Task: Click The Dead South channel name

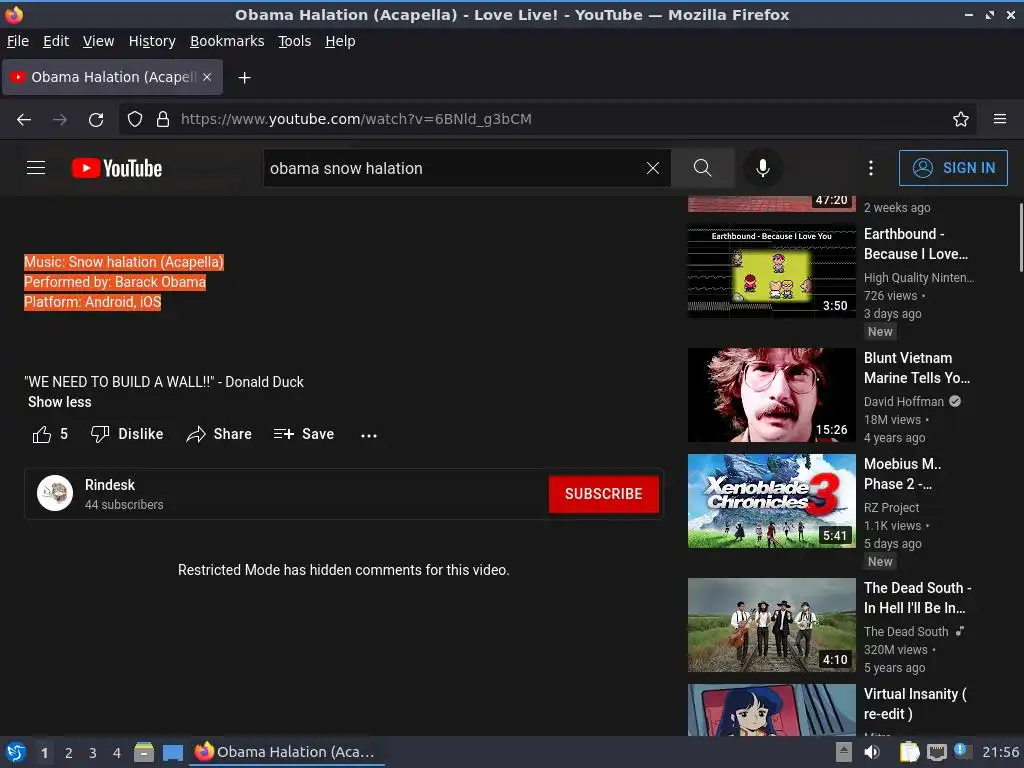Action: coord(906,632)
